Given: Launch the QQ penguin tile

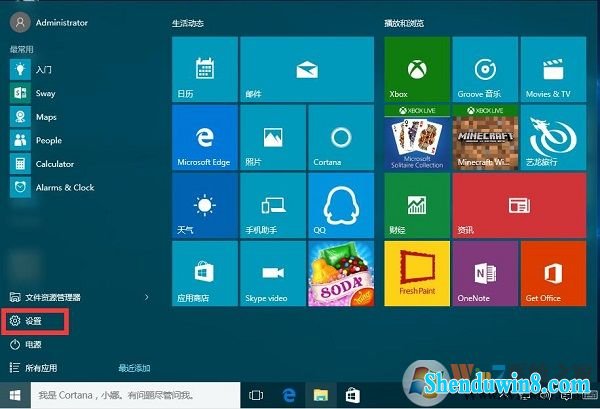Looking at the screenshot, I should click(341, 205).
